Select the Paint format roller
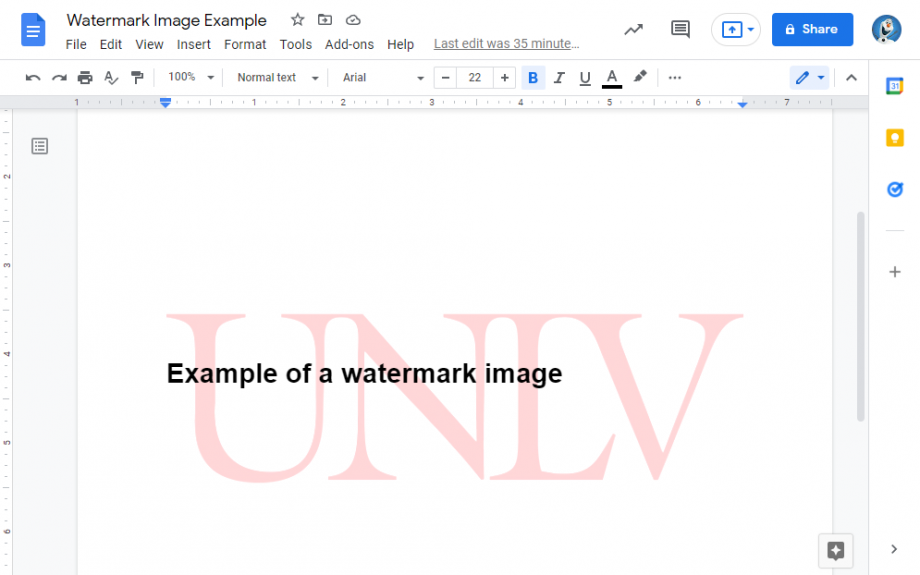 [137, 77]
